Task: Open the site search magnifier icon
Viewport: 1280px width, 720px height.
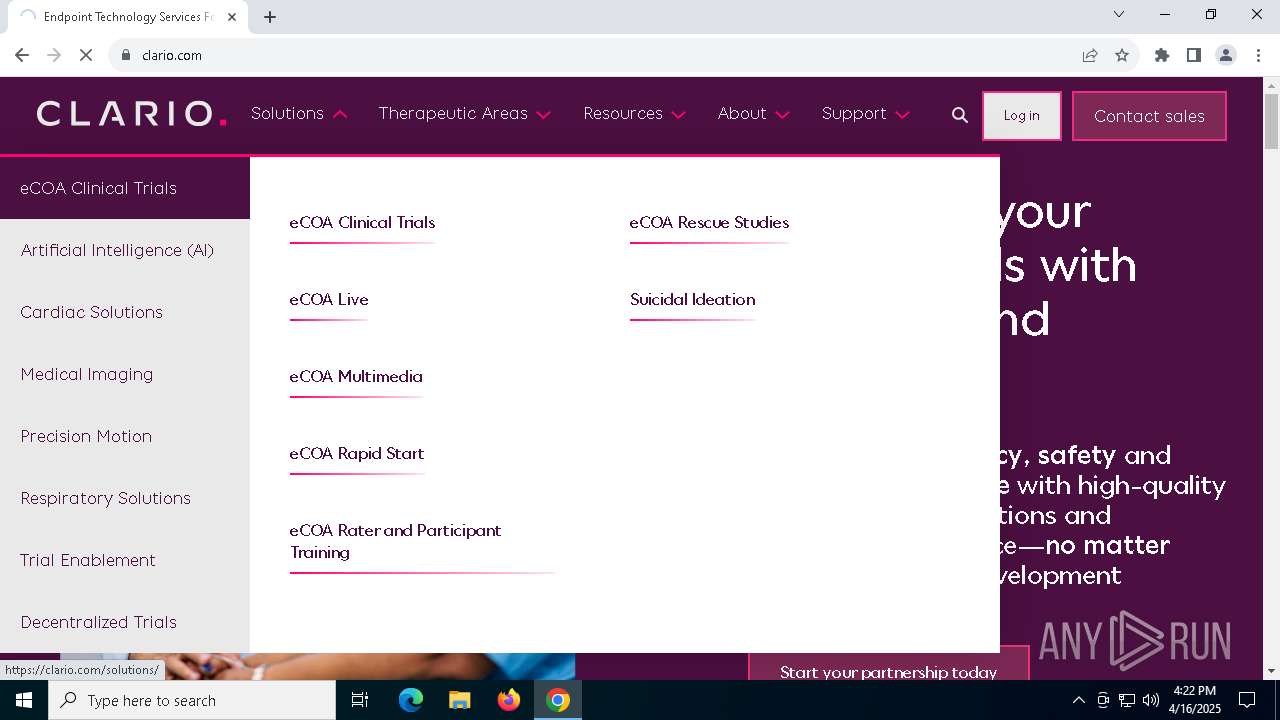Action: [960, 115]
